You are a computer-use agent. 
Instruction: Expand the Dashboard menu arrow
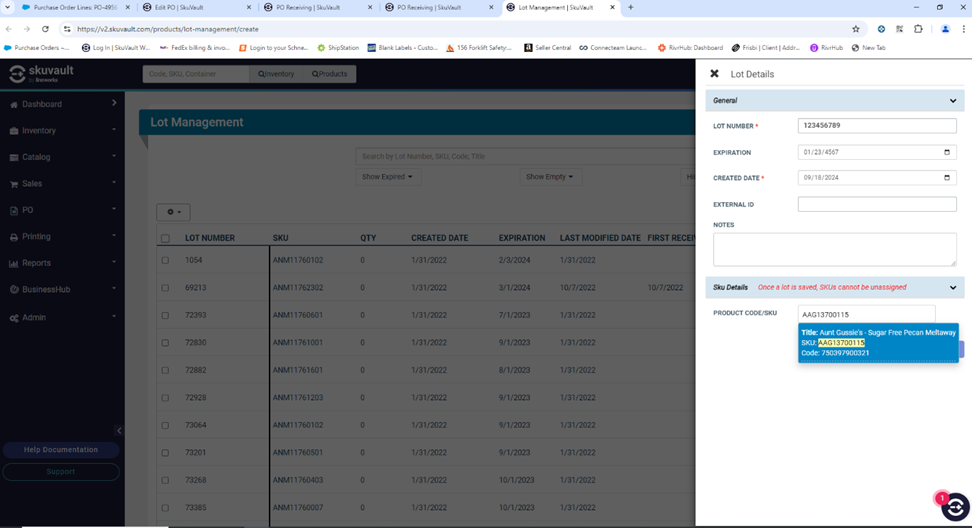point(114,103)
